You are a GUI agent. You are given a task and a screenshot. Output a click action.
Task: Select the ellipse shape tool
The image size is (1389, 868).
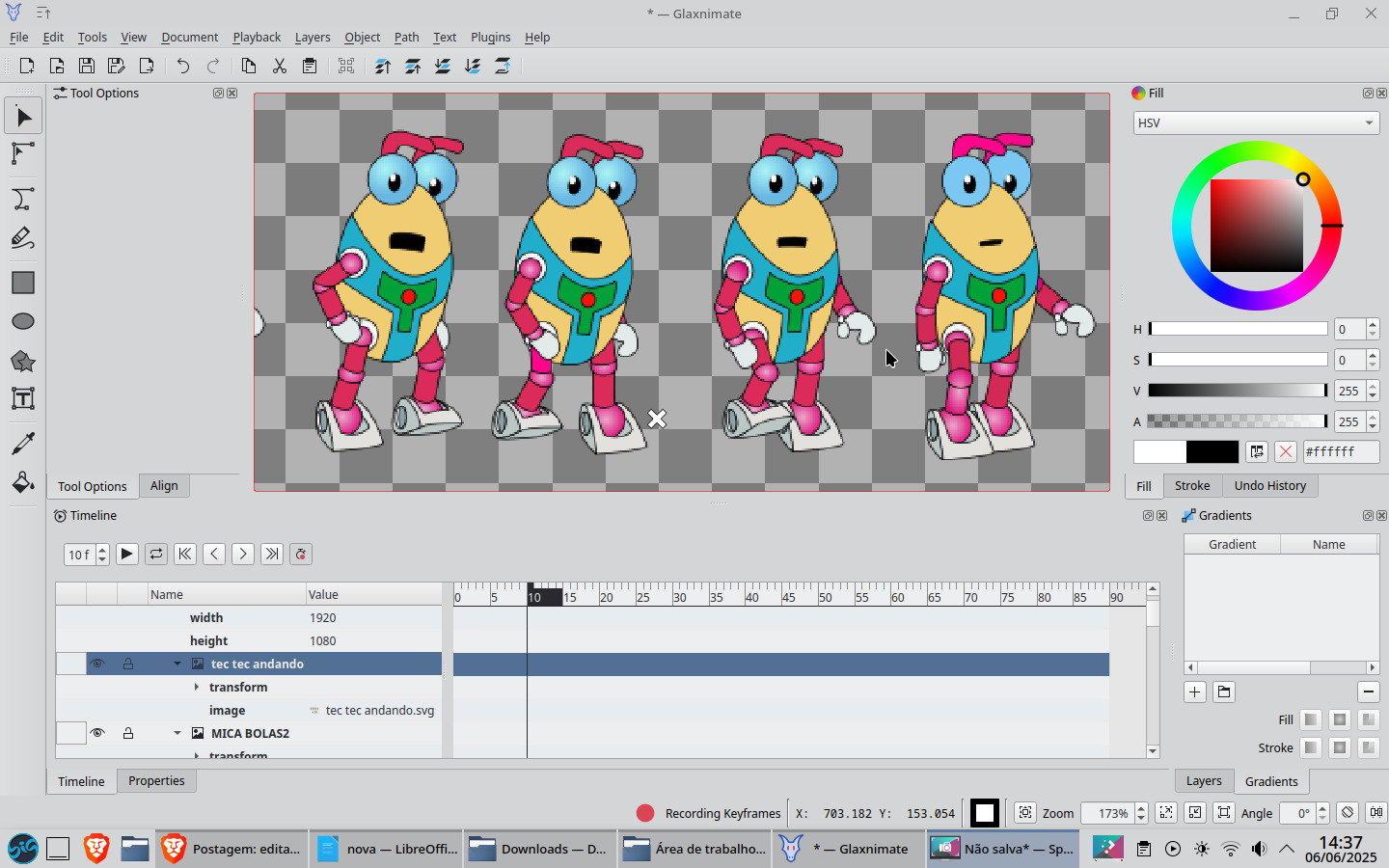tap(23, 321)
